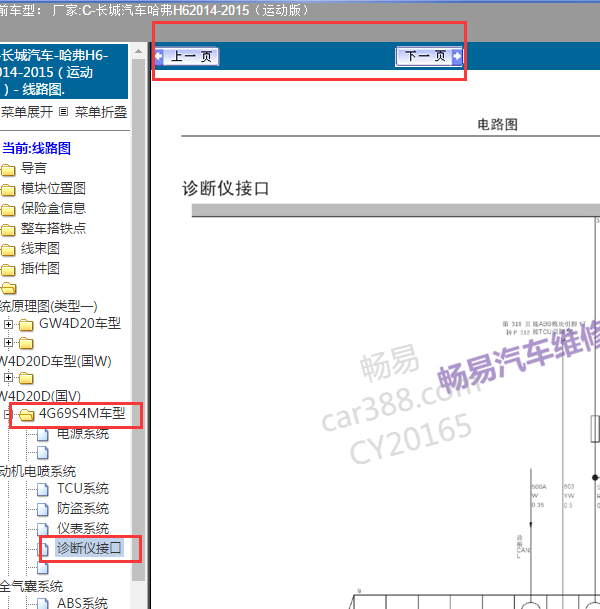The height and width of the screenshot is (609, 600).
Task: Select W4D20D车型(国W) label
Action: [56, 361]
